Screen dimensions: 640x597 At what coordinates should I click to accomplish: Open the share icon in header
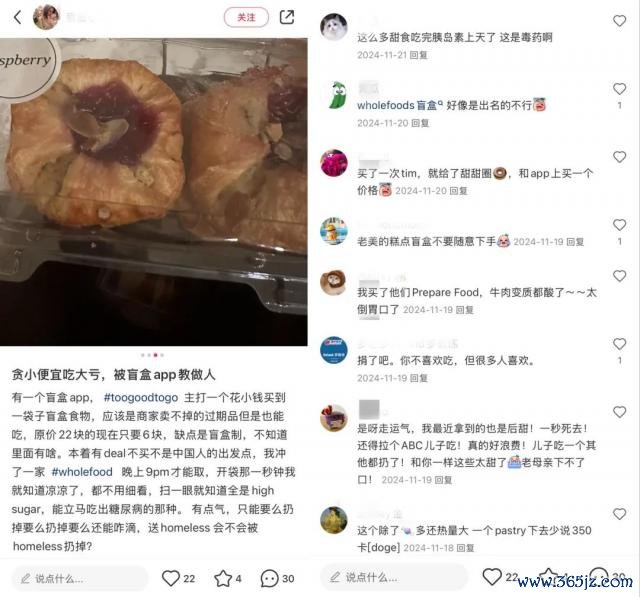tap(287, 17)
